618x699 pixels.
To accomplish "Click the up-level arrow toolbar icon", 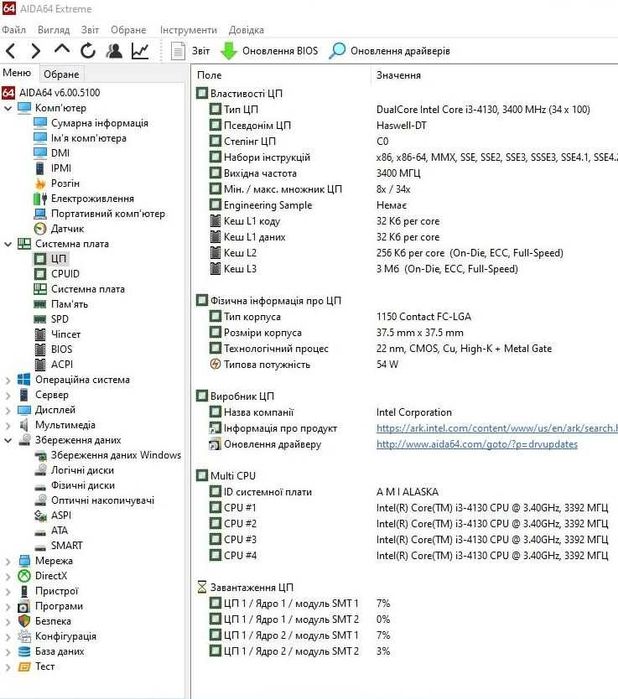I will (62, 49).
